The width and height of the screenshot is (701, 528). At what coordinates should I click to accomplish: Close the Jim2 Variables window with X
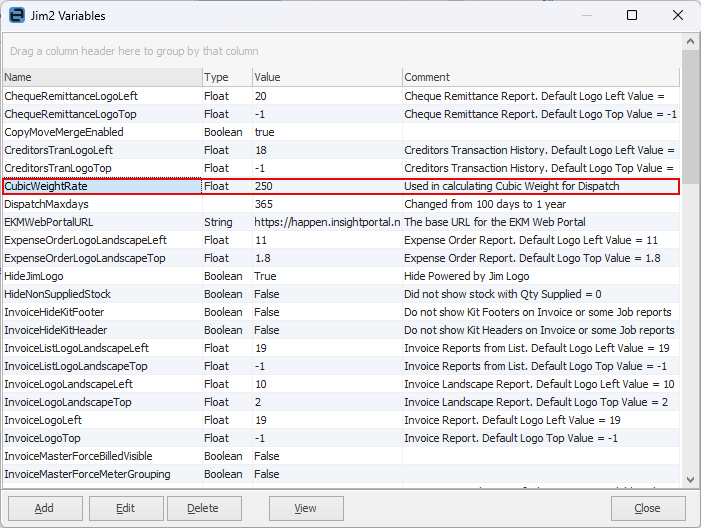pos(678,15)
